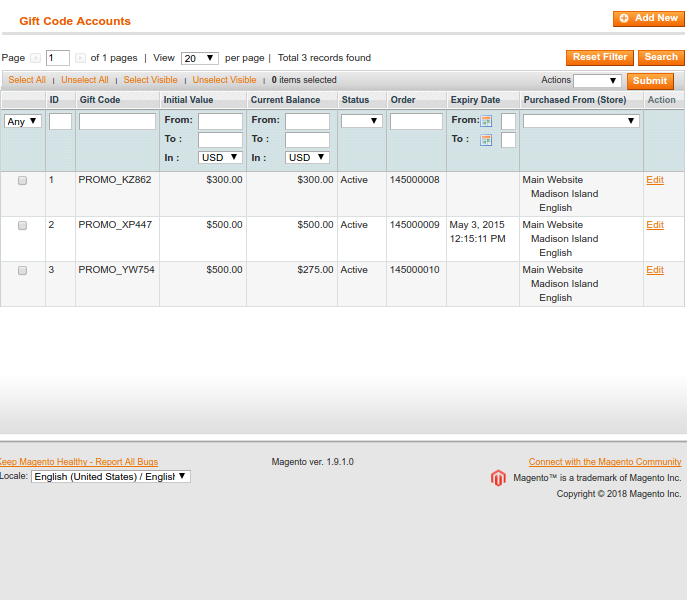Sort by the Current Balance column header
687x600 pixels.
[x=285, y=100]
